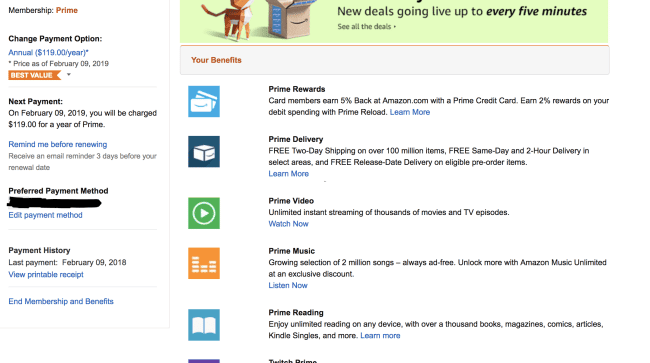The width and height of the screenshot is (650, 363).
Task: Open Edit payment method link
Action: (45, 215)
